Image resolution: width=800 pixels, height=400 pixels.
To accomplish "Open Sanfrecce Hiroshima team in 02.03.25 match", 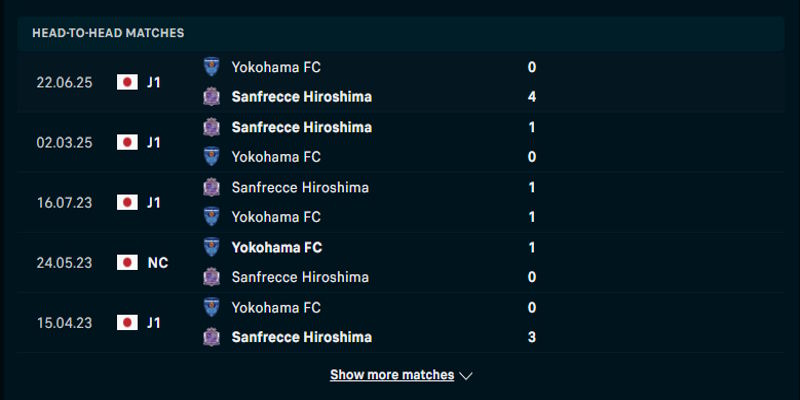I will pyautogui.click(x=301, y=127).
